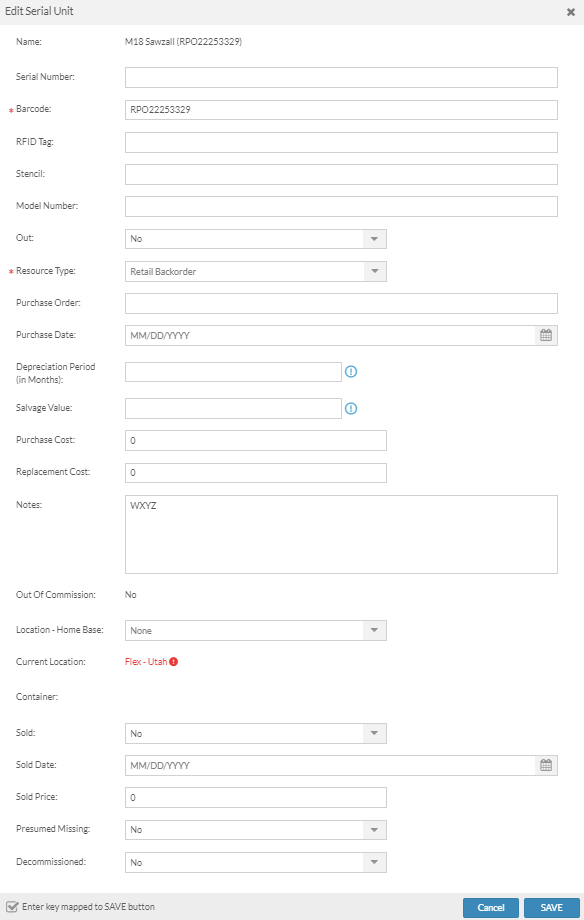Screen dimensions: 584x920
Task: Open the Sold dropdown
Action: pos(256,733)
